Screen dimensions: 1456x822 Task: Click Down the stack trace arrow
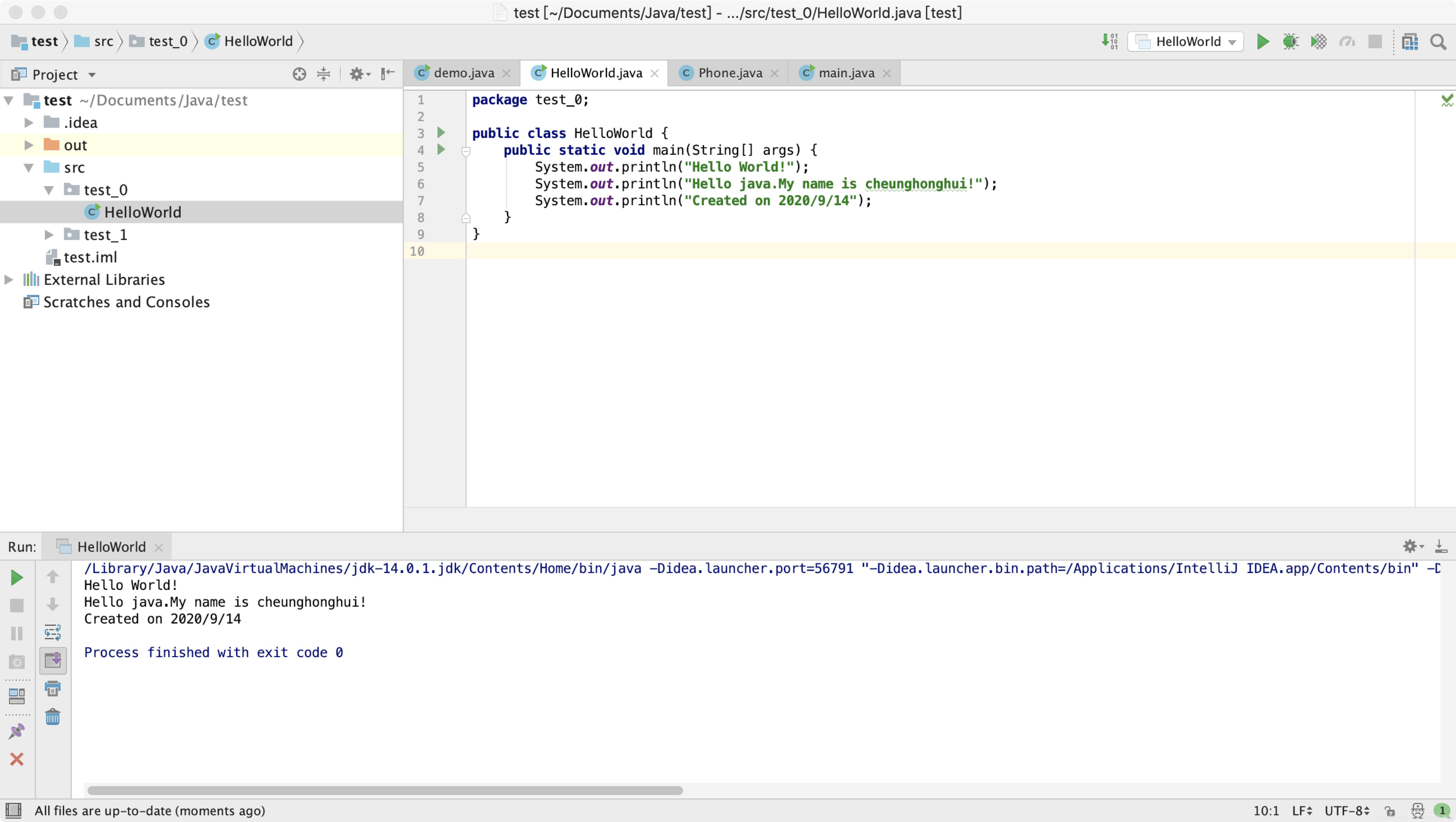coord(52,604)
